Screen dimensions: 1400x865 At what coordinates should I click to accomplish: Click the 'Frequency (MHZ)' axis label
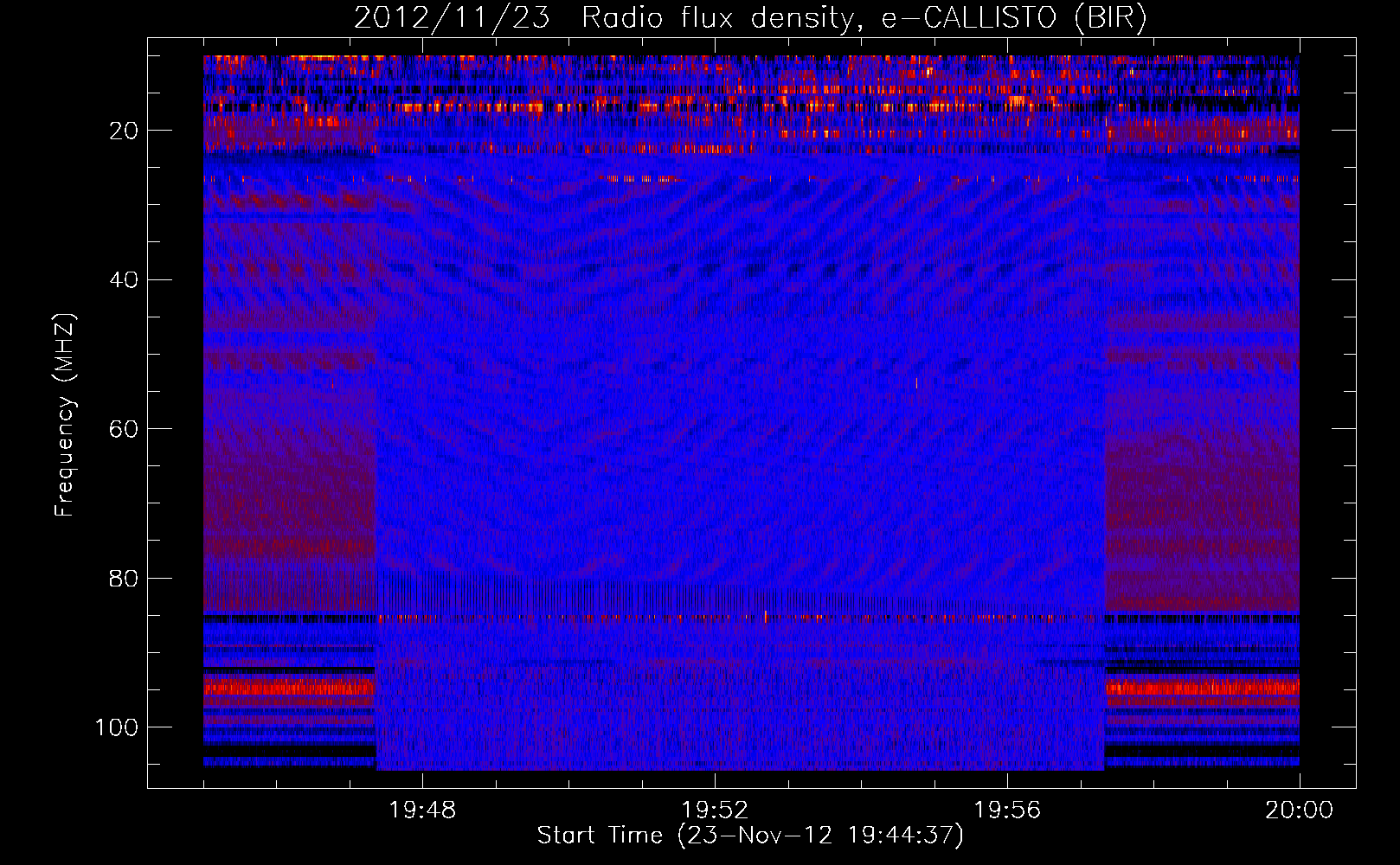click(65, 414)
